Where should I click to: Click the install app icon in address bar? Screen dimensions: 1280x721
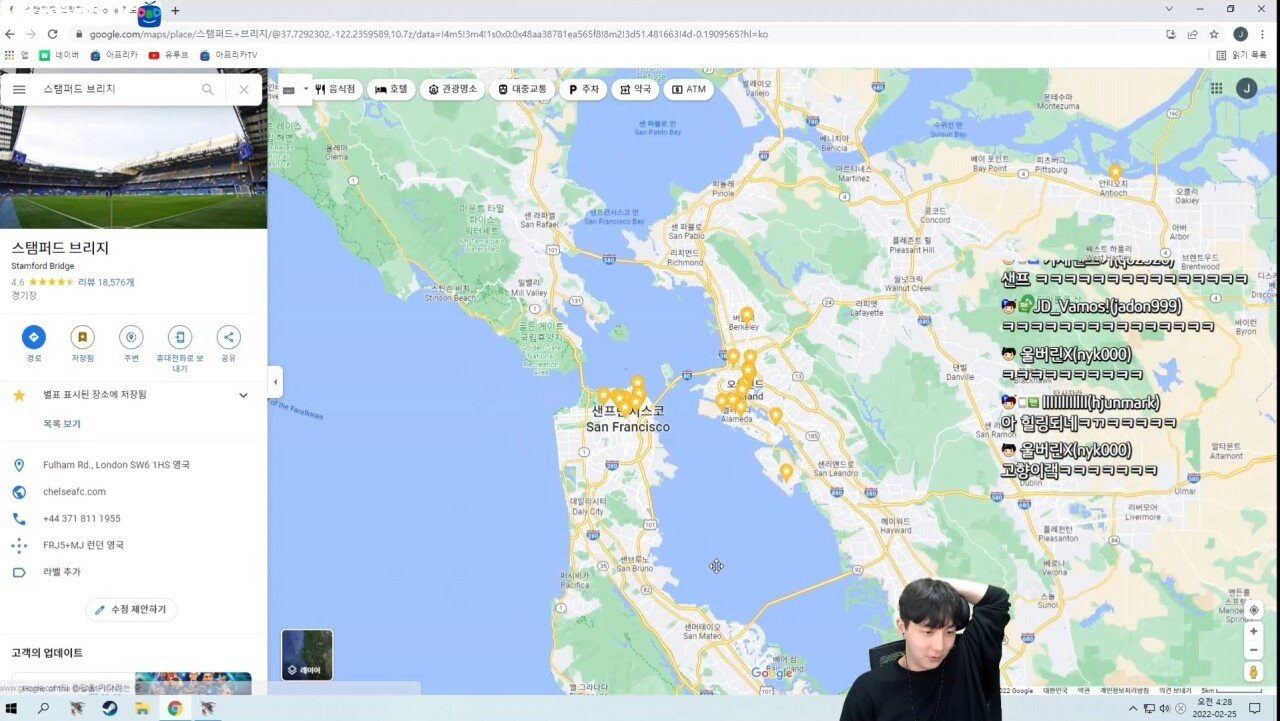pyautogui.click(x=1171, y=34)
